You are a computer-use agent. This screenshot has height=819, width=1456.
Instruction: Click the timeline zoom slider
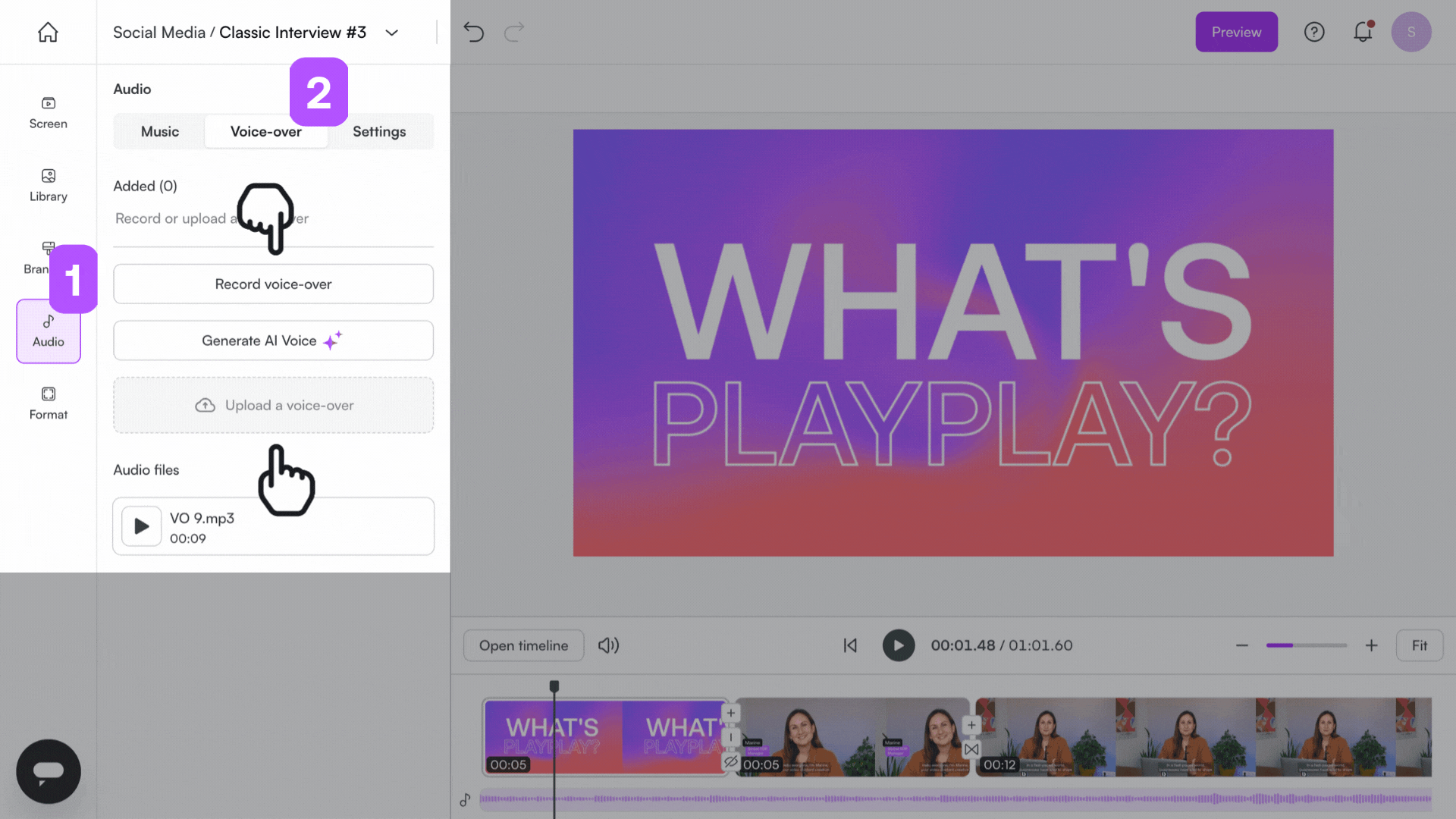(x=1306, y=645)
